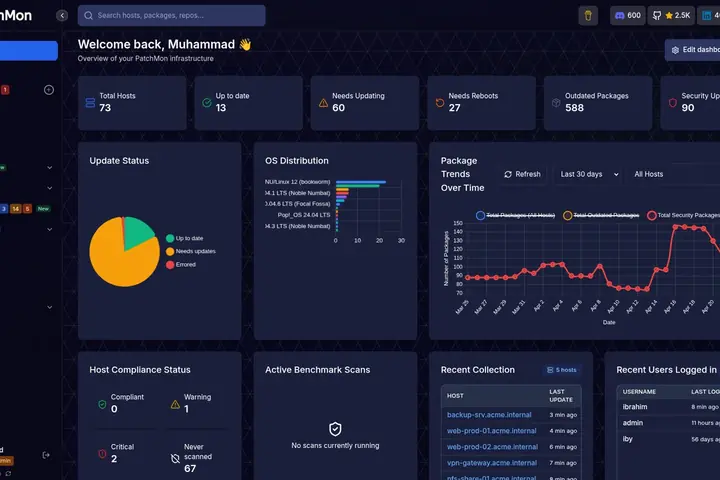
Task: Click the Needs Reboots rotate icon
Action: (x=439, y=103)
